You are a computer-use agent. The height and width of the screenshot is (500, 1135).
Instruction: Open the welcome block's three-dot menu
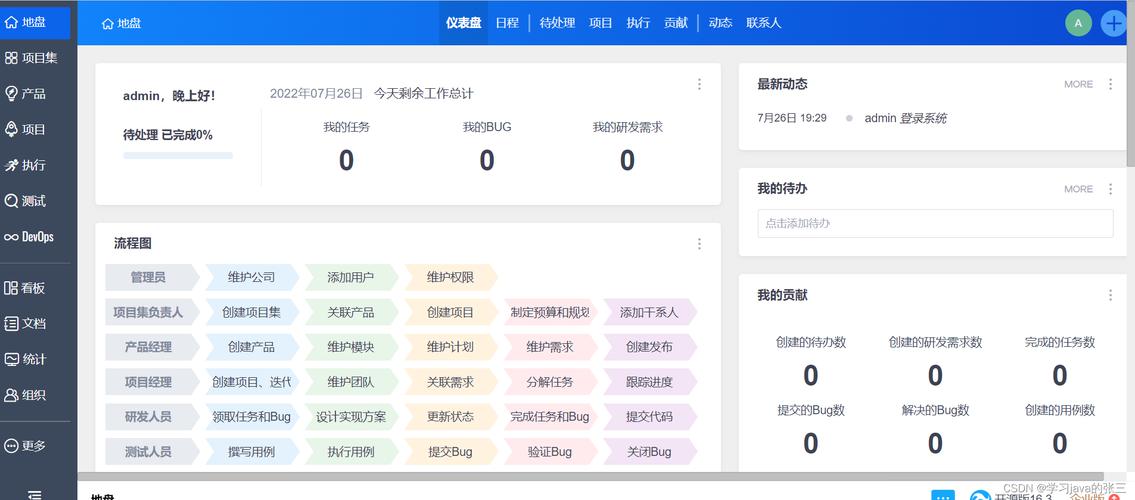point(699,84)
